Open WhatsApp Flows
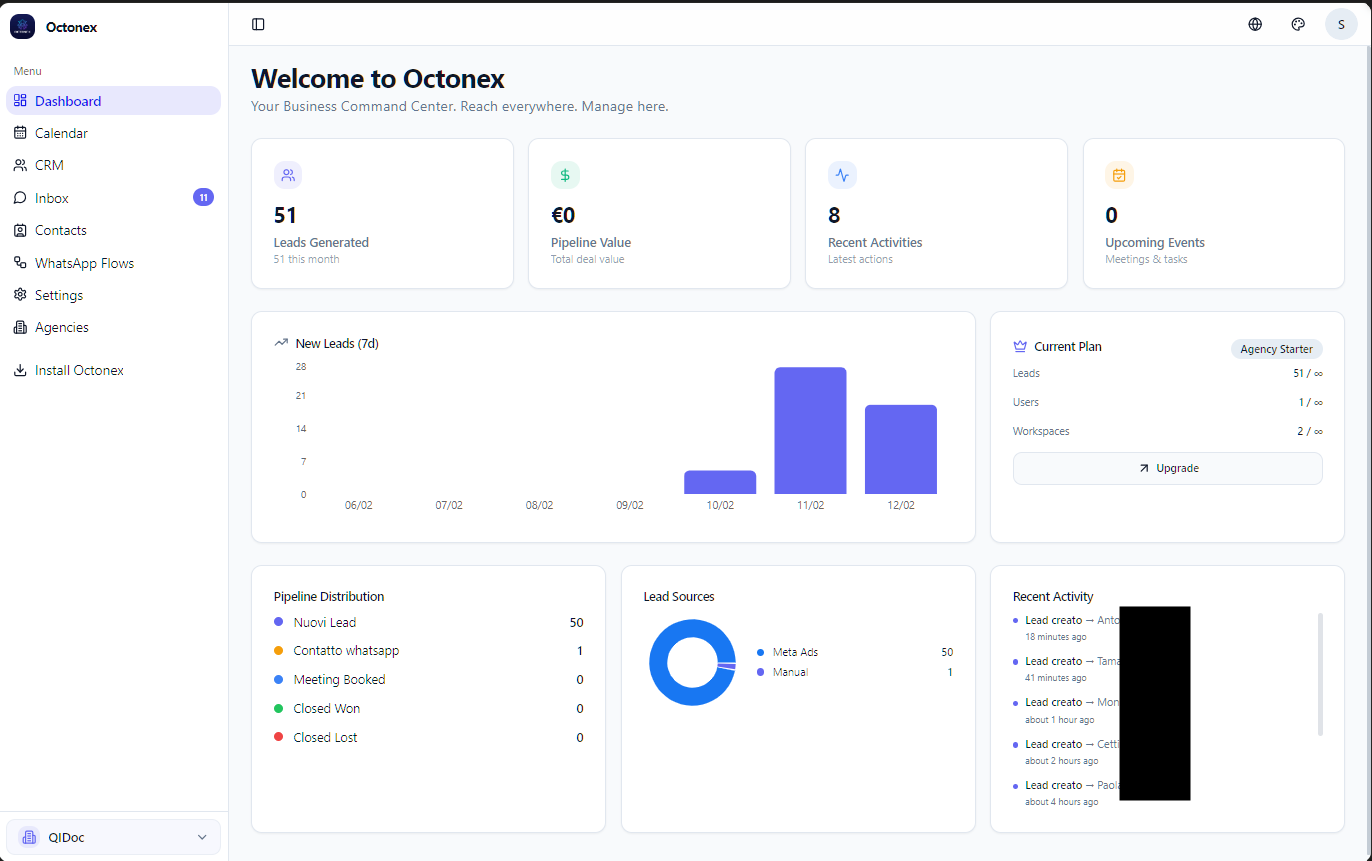This screenshot has width=1372, height=861. point(84,262)
